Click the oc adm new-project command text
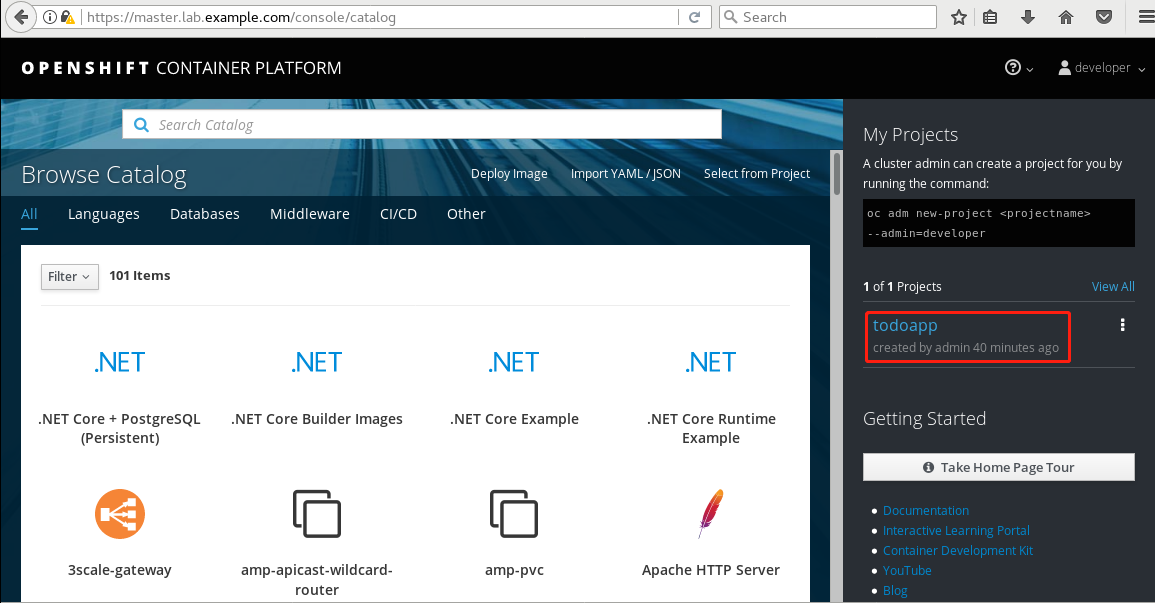Screen dimensions: 1155x603 coord(999,223)
